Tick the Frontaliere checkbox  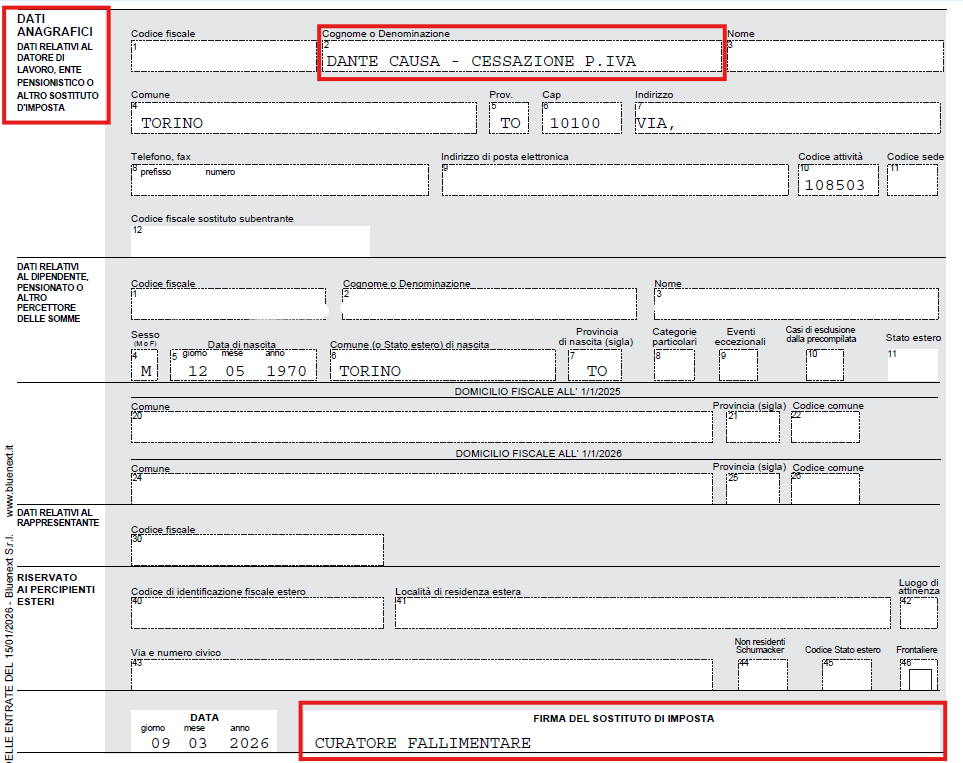tap(919, 679)
